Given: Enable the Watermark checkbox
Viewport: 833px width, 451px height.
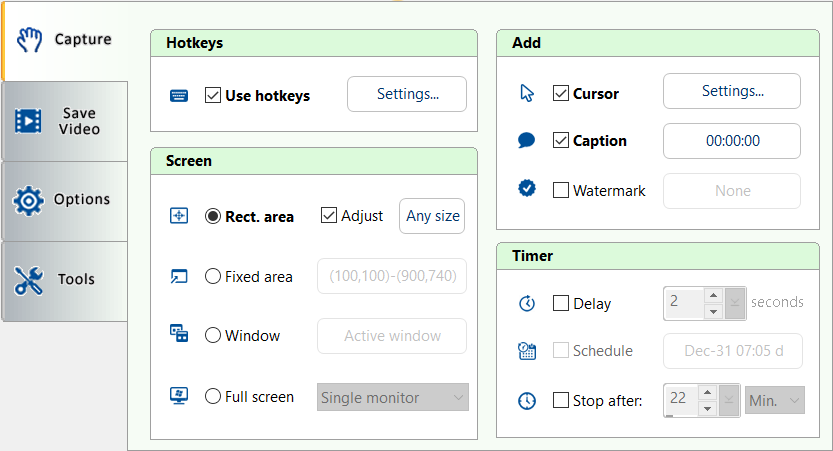Looking at the screenshot, I should click(561, 190).
